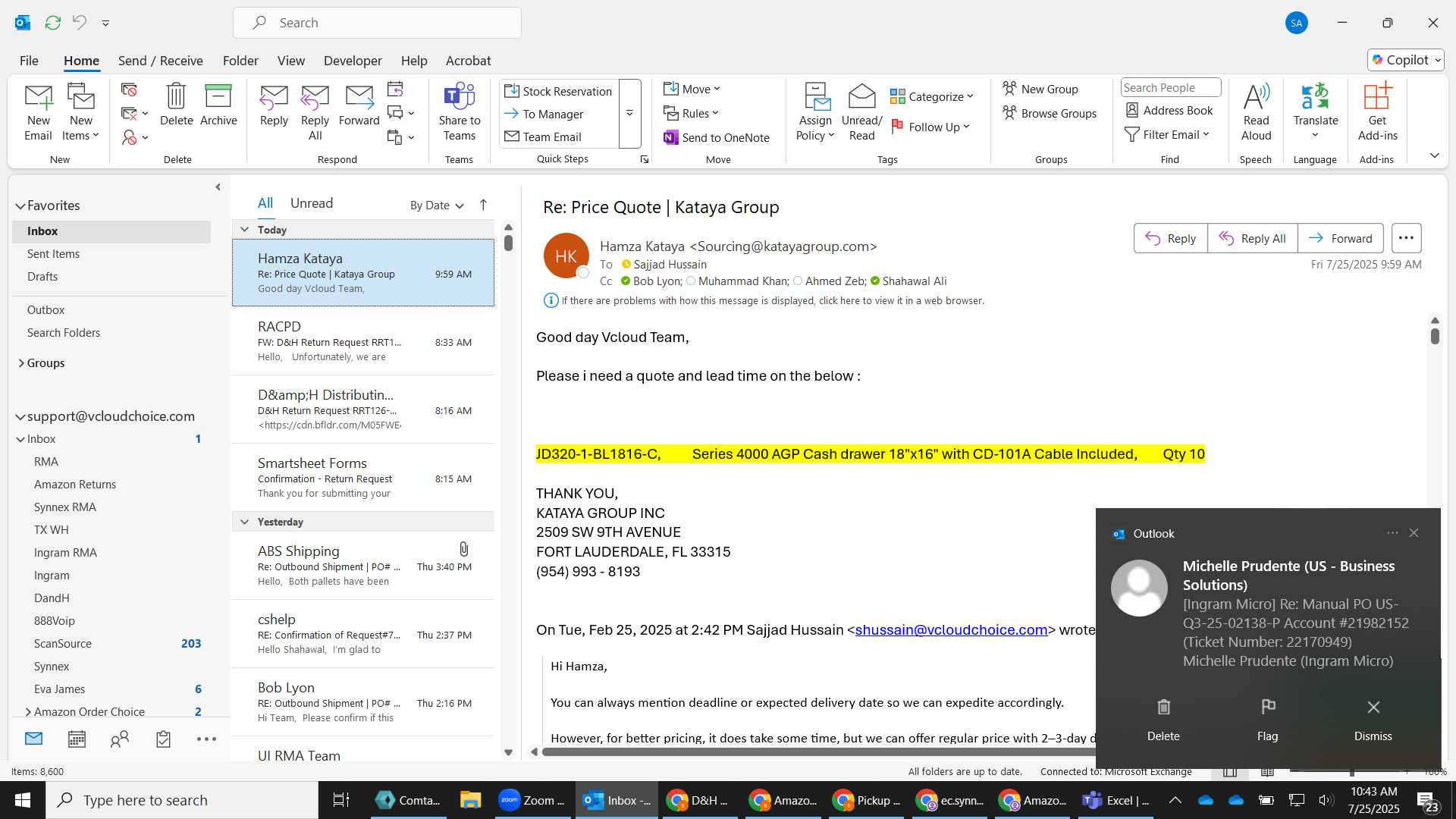Click the Delete trash icon in ribbon
1456x819 pixels.
[176, 105]
